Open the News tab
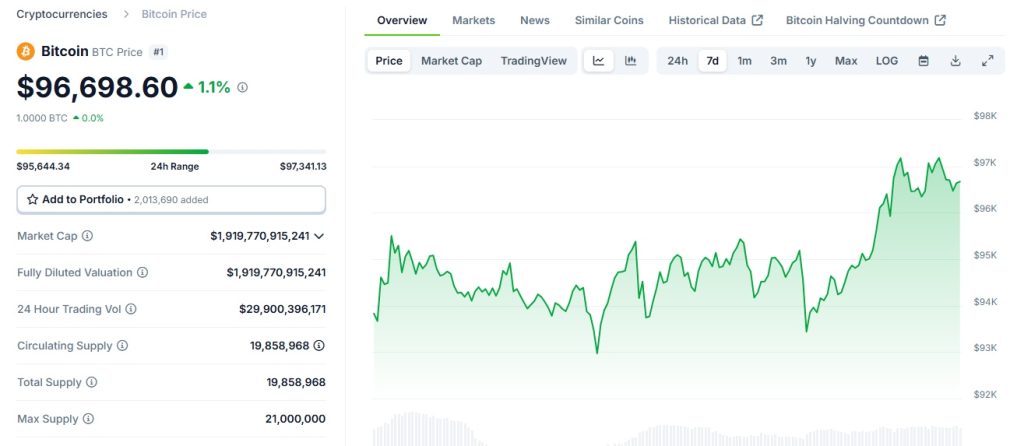1024x446 pixels. tap(535, 20)
